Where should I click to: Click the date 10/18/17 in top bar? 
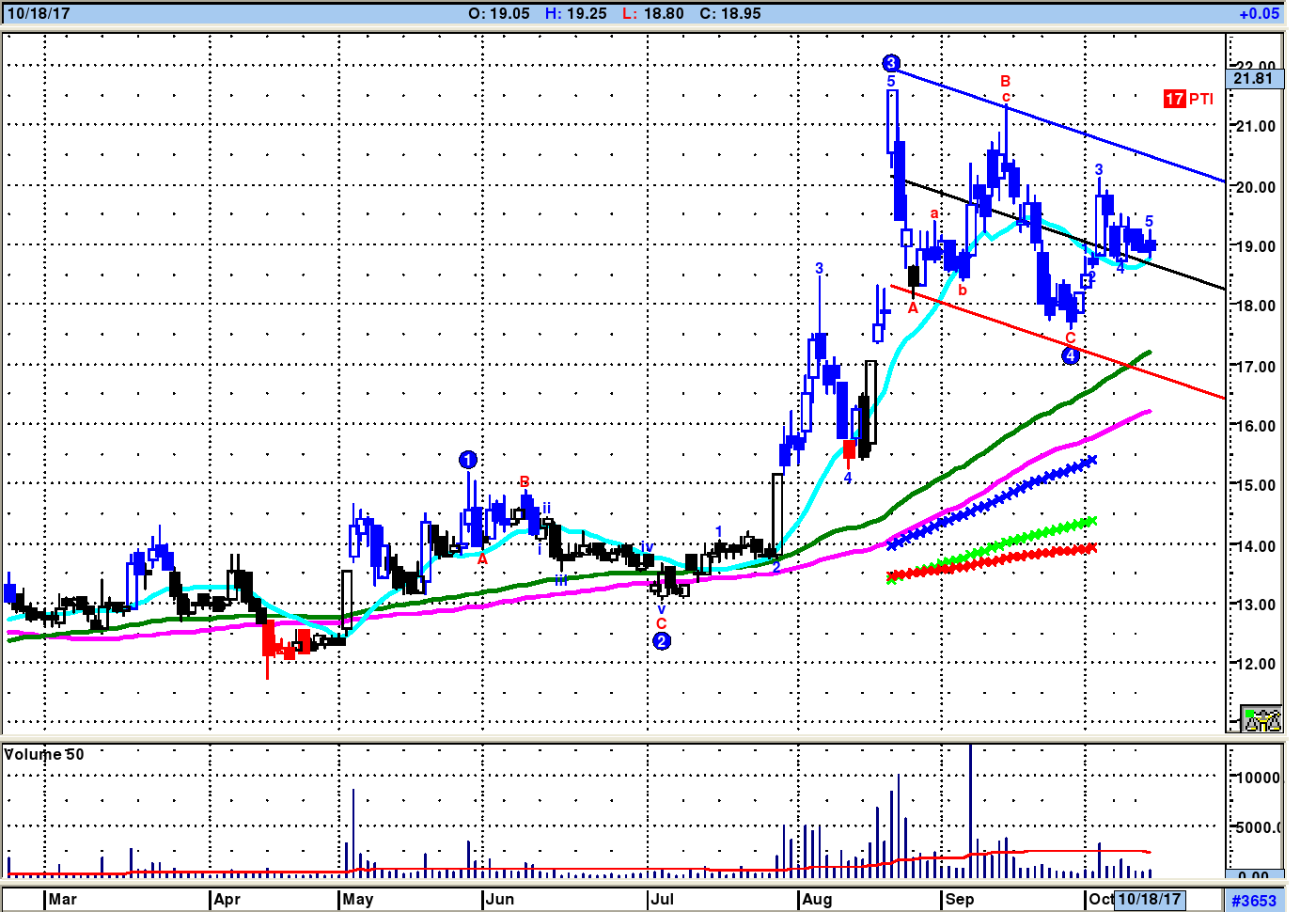pos(39,13)
